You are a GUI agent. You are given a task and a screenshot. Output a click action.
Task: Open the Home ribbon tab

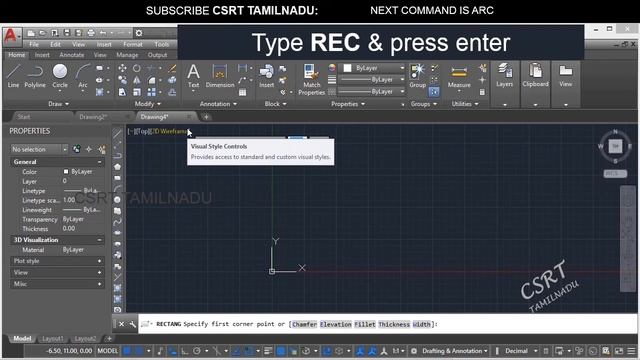point(17,55)
